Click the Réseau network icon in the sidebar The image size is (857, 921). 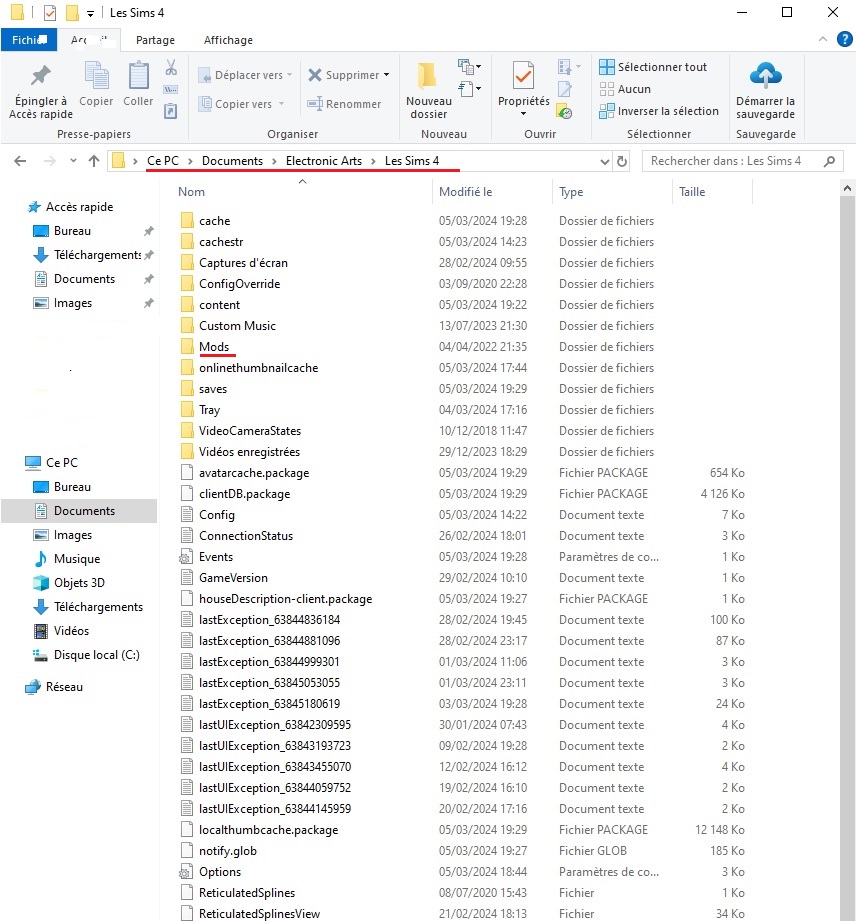pyautogui.click(x=33, y=687)
